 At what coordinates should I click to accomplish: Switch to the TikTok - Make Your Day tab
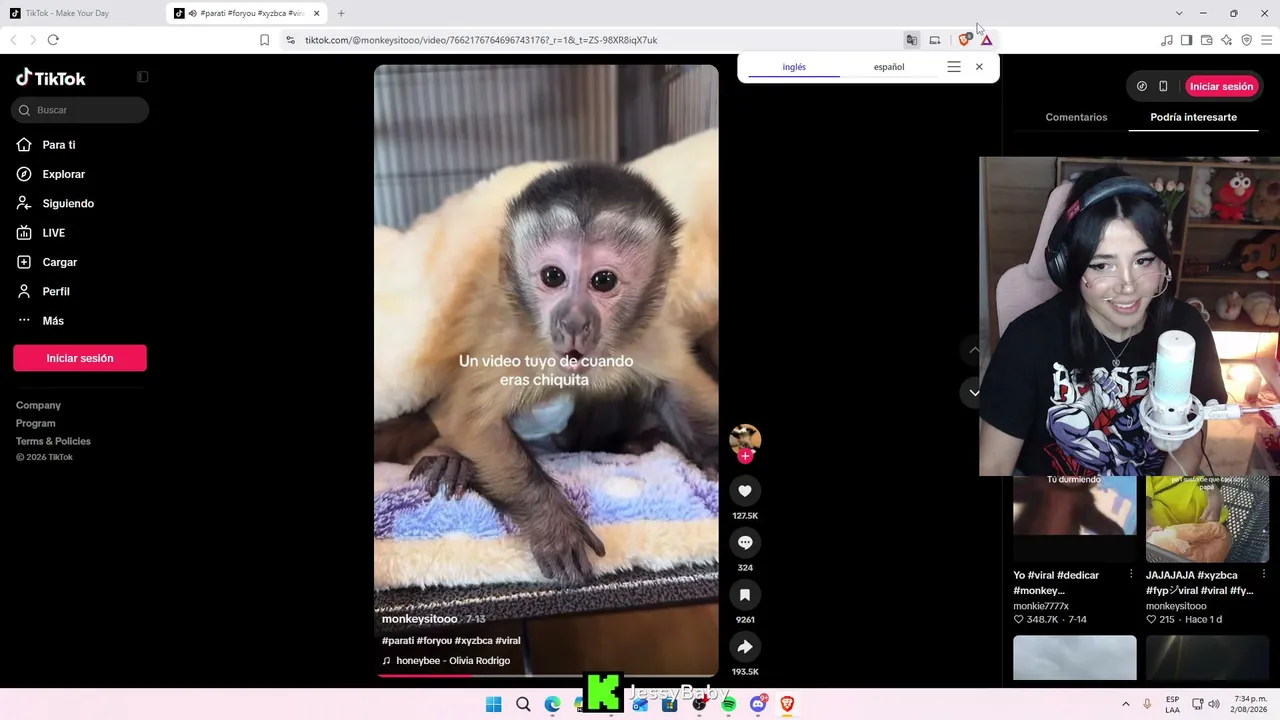(78, 13)
